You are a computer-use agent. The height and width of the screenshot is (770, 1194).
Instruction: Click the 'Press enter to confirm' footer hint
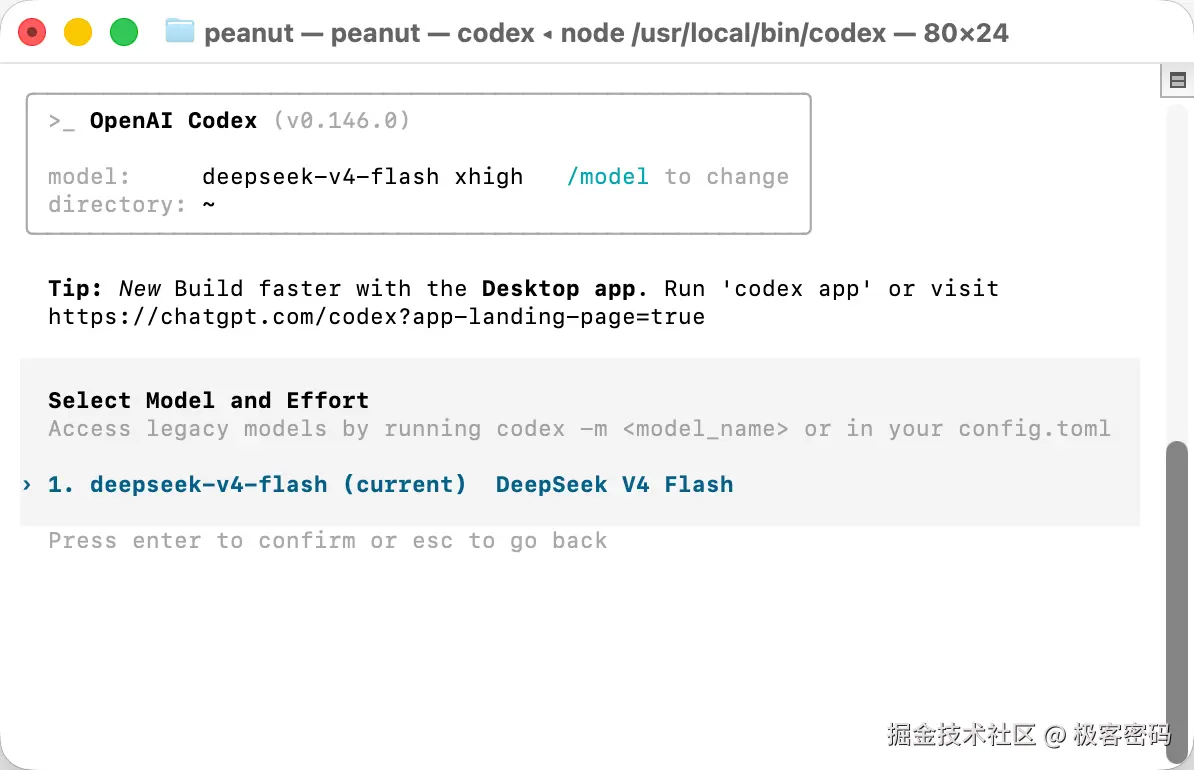pos(327,541)
